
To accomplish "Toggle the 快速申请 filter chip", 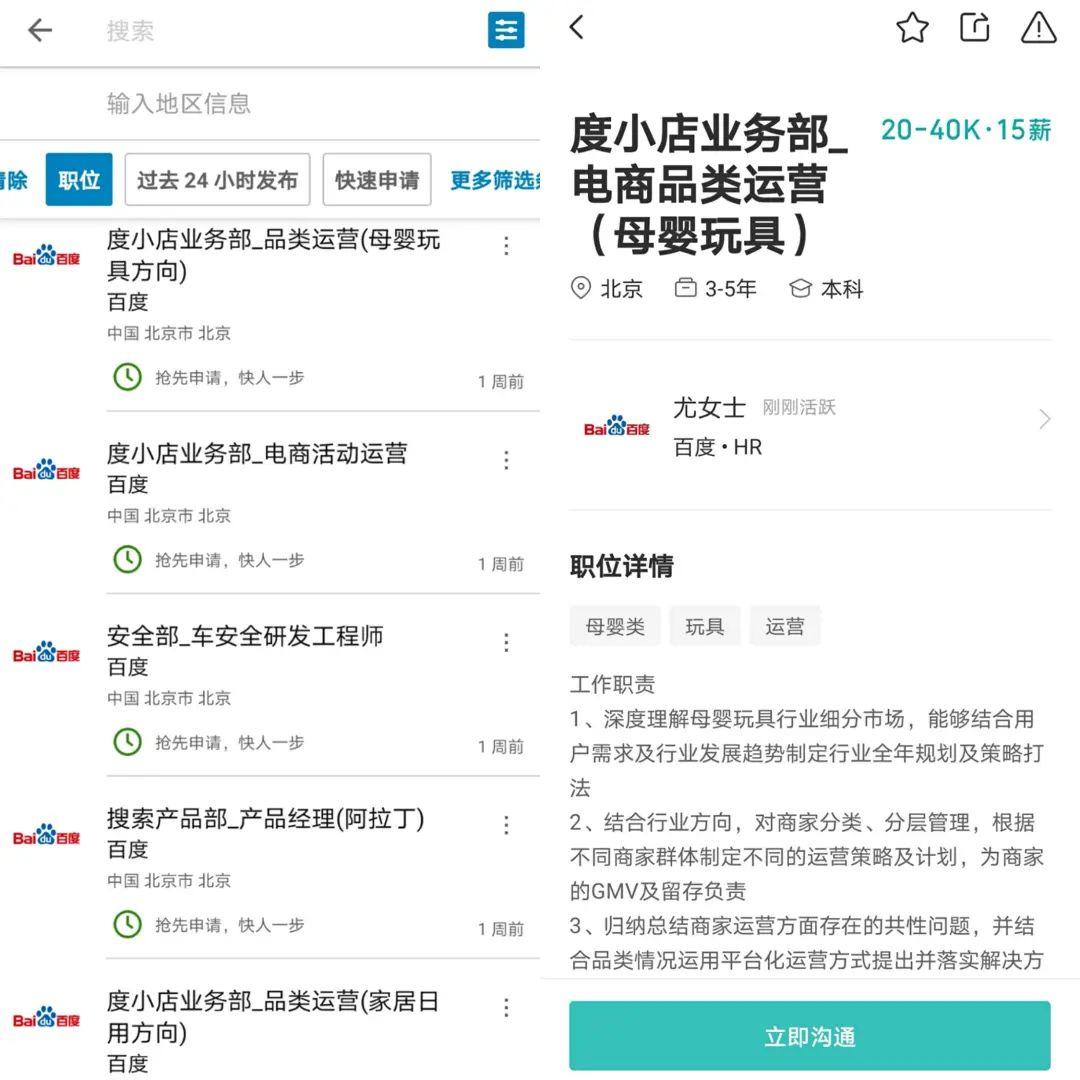I will point(377,180).
